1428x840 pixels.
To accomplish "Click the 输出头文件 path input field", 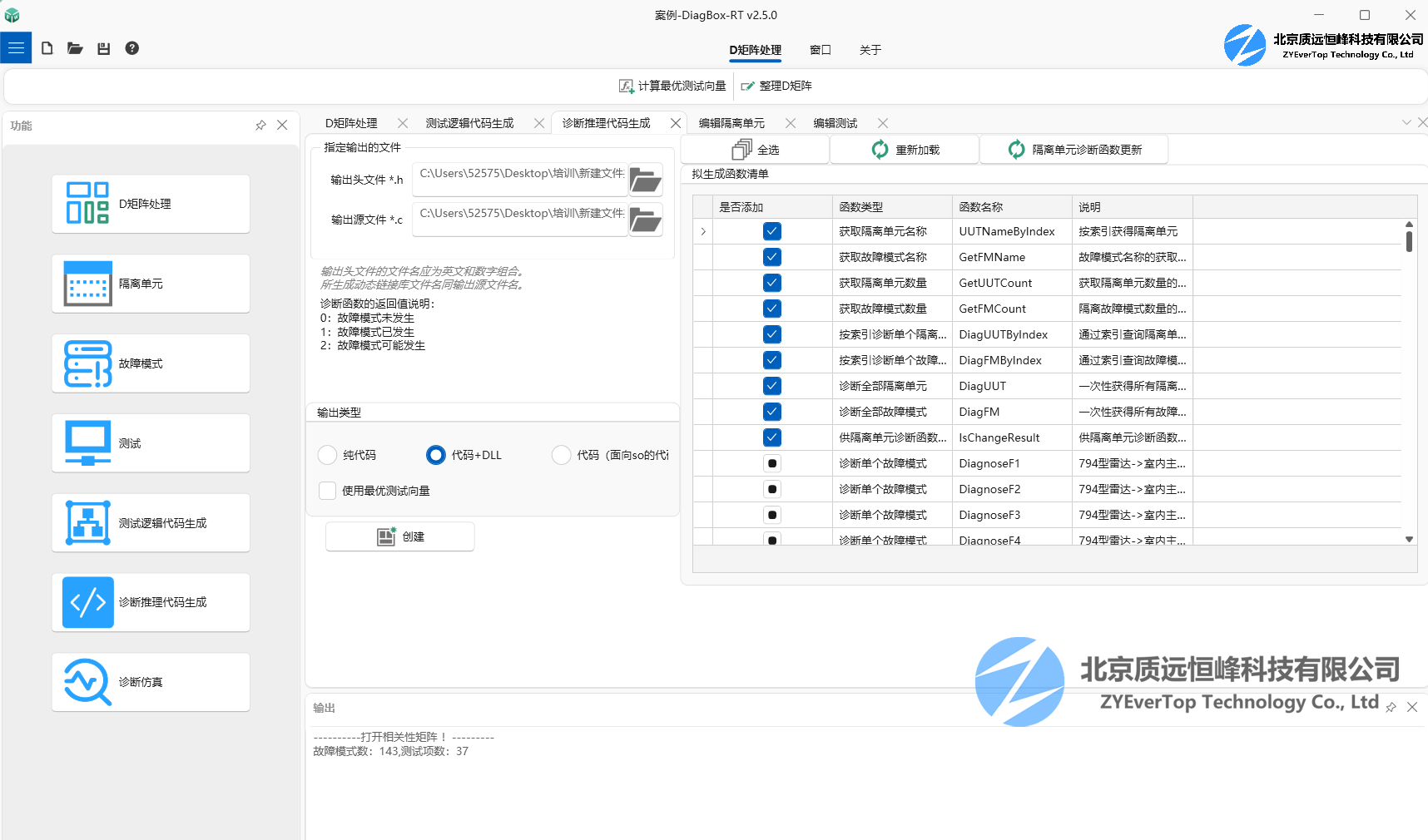I will pos(520,180).
